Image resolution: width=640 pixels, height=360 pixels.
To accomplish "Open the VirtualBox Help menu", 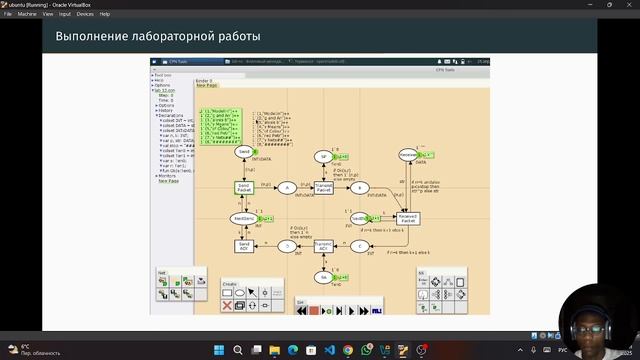I will pyautogui.click(x=104, y=14).
